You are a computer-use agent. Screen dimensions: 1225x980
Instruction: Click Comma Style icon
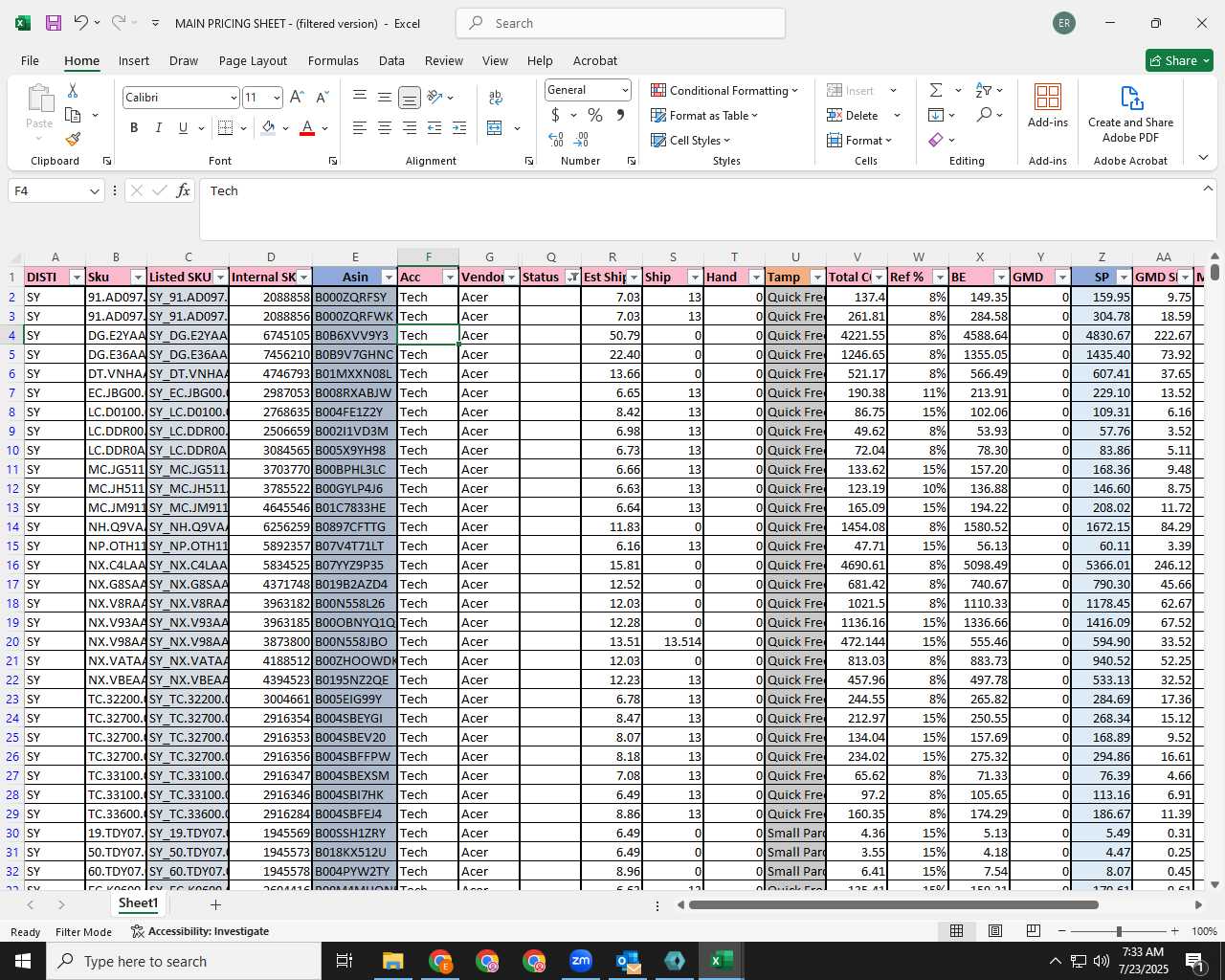click(x=620, y=115)
